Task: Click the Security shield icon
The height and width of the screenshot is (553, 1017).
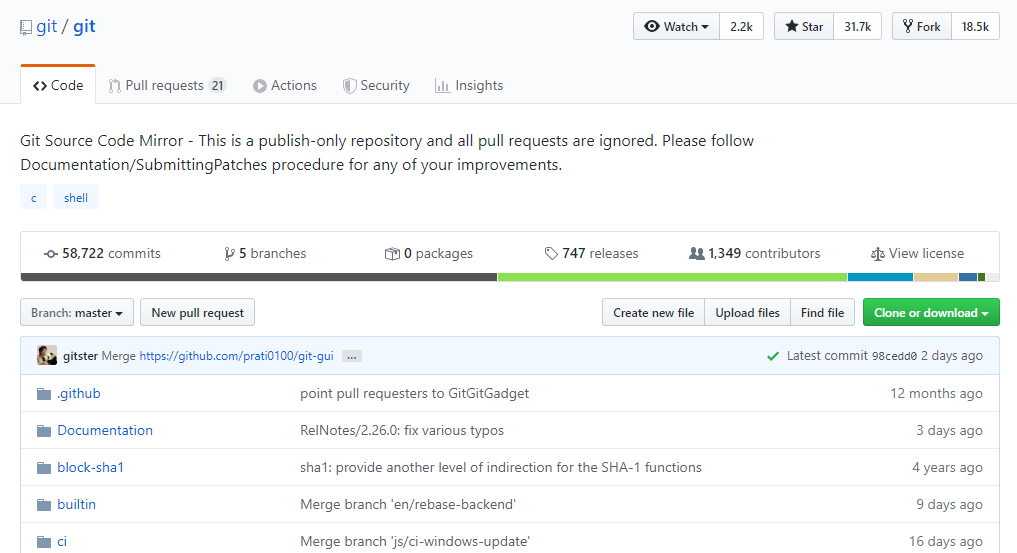Action: (350, 86)
